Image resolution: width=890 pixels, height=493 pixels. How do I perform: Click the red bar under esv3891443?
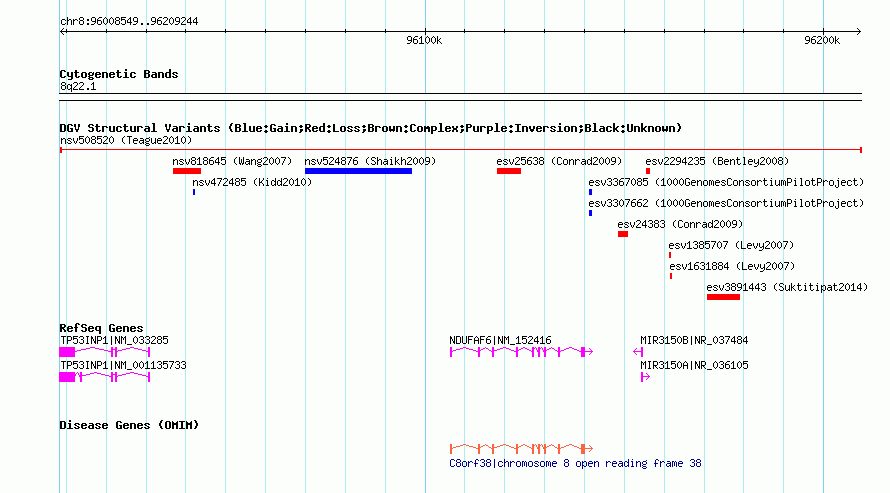pyautogui.click(x=723, y=297)
